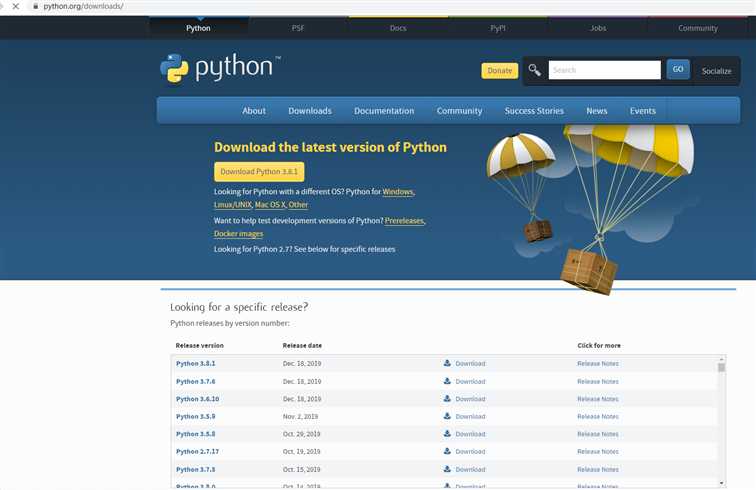756x490 pixels.
Task: Select the Jobs top-level tab
Action: pos(598,28)
